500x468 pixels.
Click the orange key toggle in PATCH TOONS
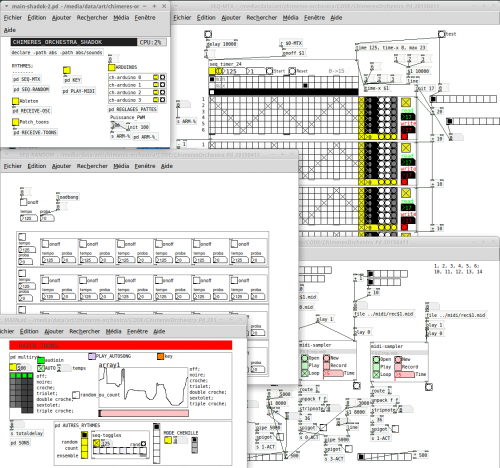pyautogui.click(x=160, y=357)
